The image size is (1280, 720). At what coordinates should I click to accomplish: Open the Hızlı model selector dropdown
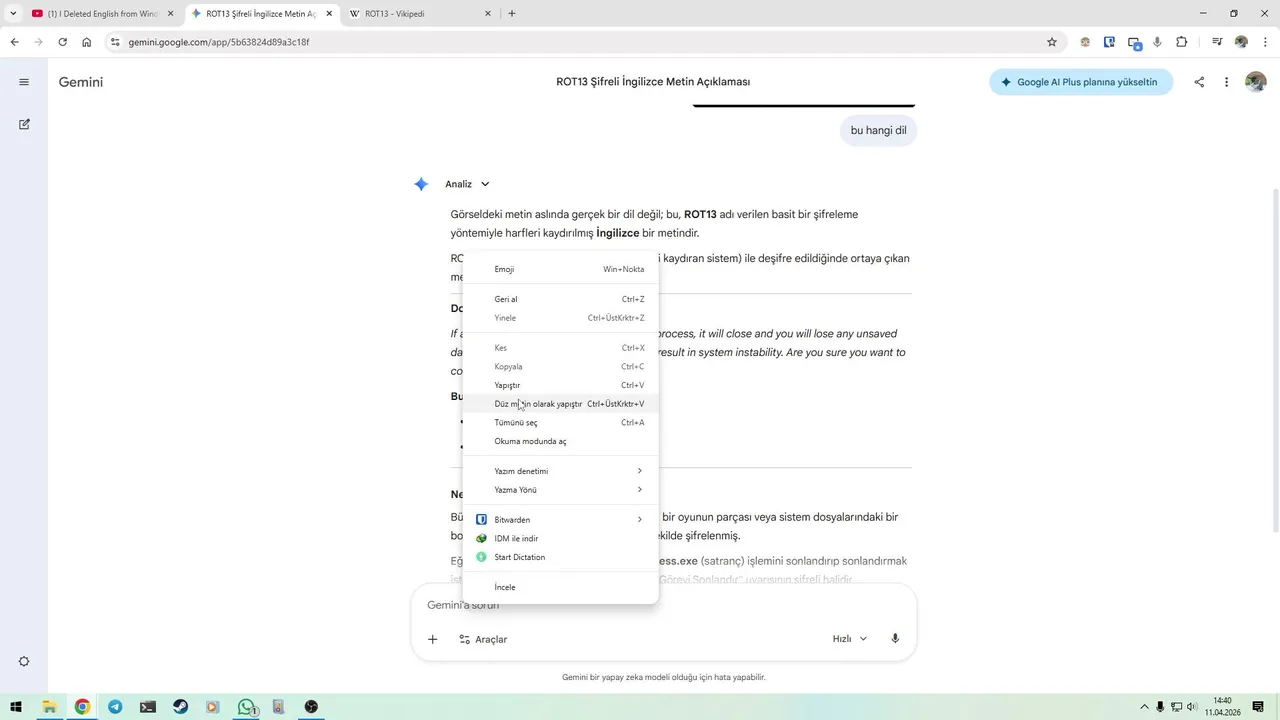point(850,639)
